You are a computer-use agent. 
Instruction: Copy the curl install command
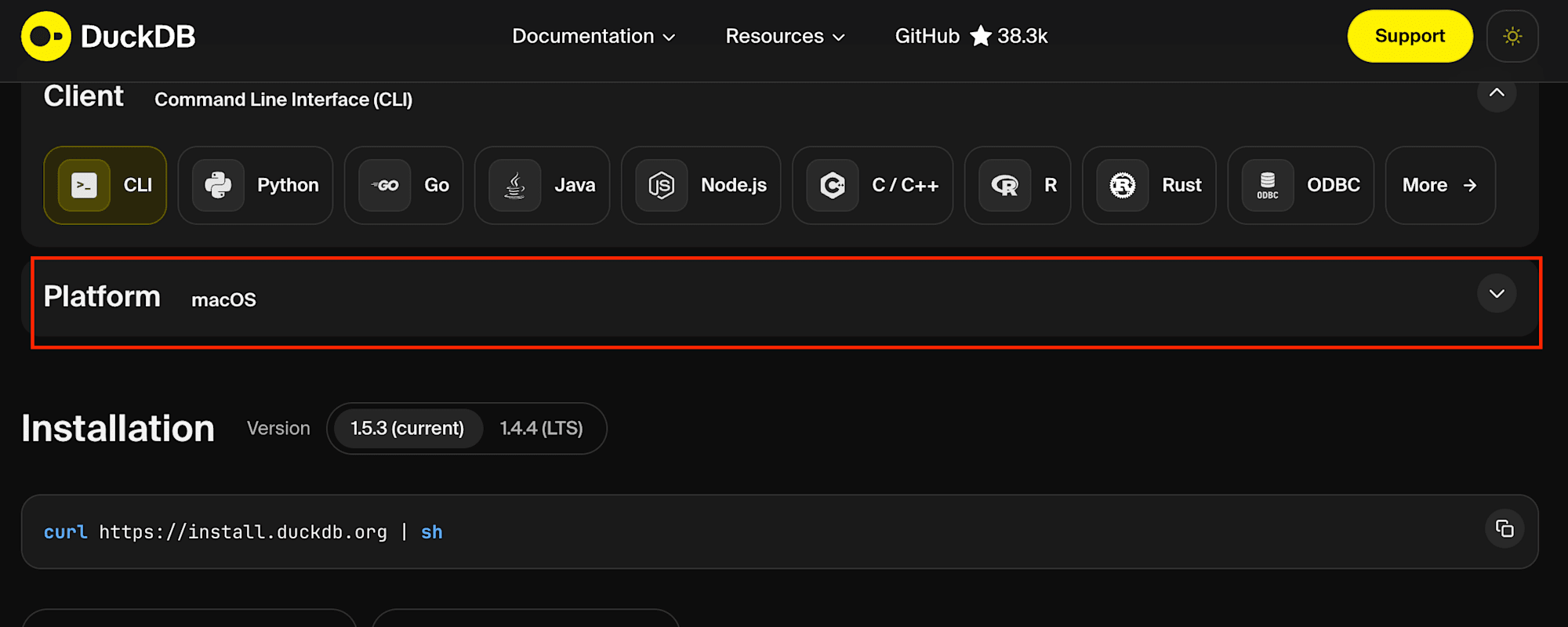pos(1504,529)
